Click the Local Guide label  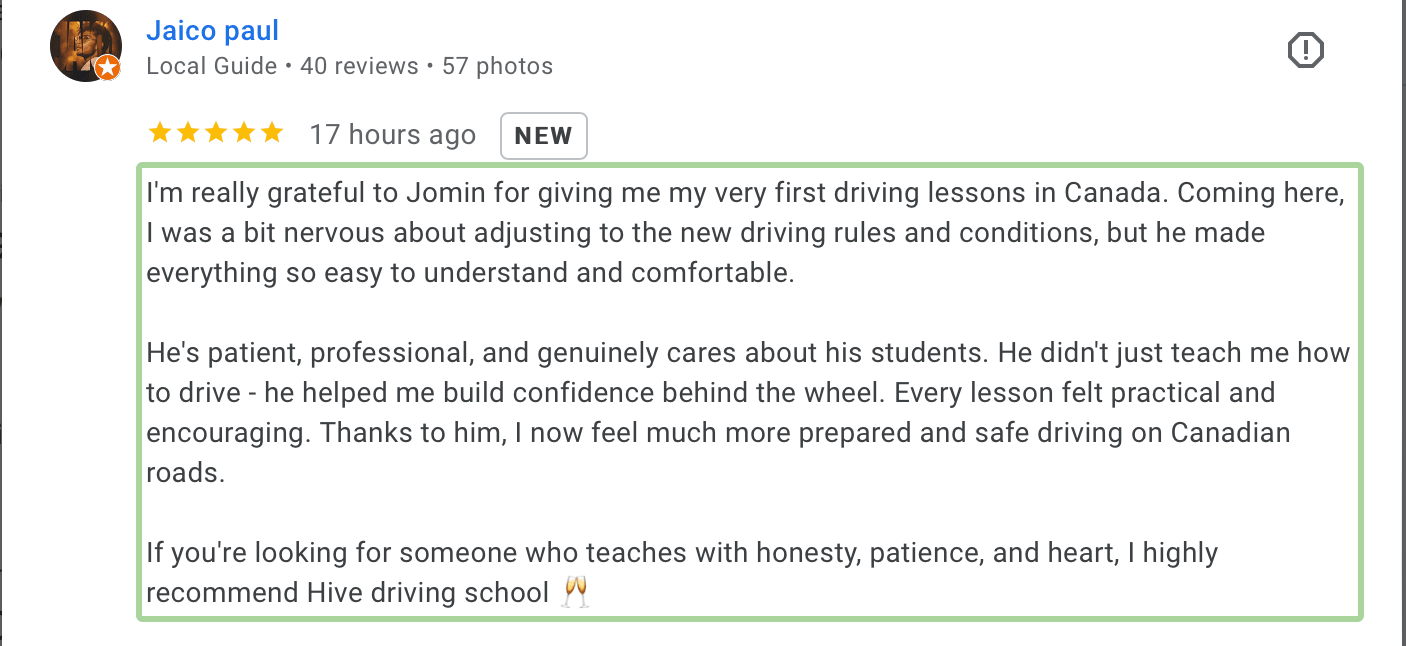coord(211,67)
